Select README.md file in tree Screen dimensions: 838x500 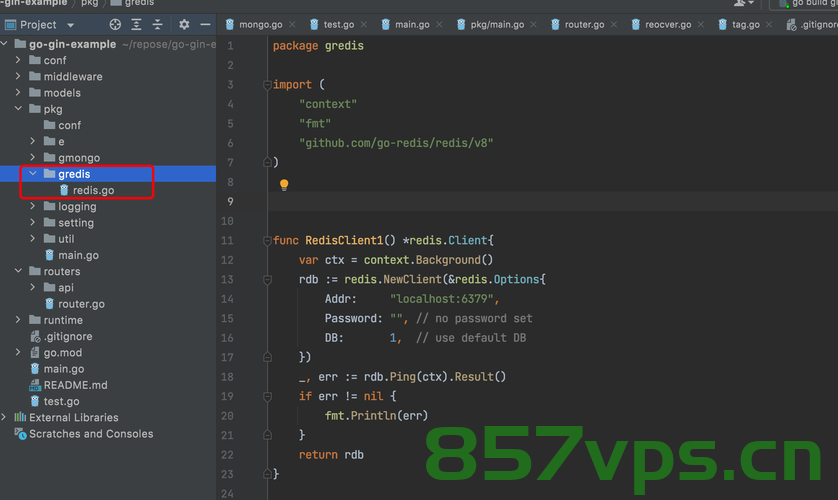pyautogui.click(x=75, y=385)
